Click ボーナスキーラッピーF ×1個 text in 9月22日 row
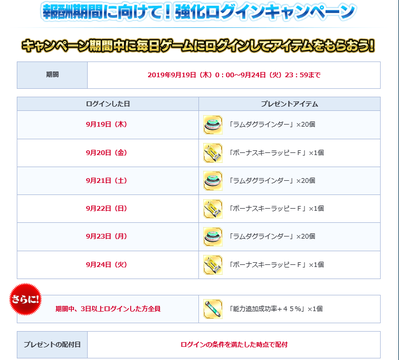Image resolution: width=399 pixels, height=360 pixels. 276,208
